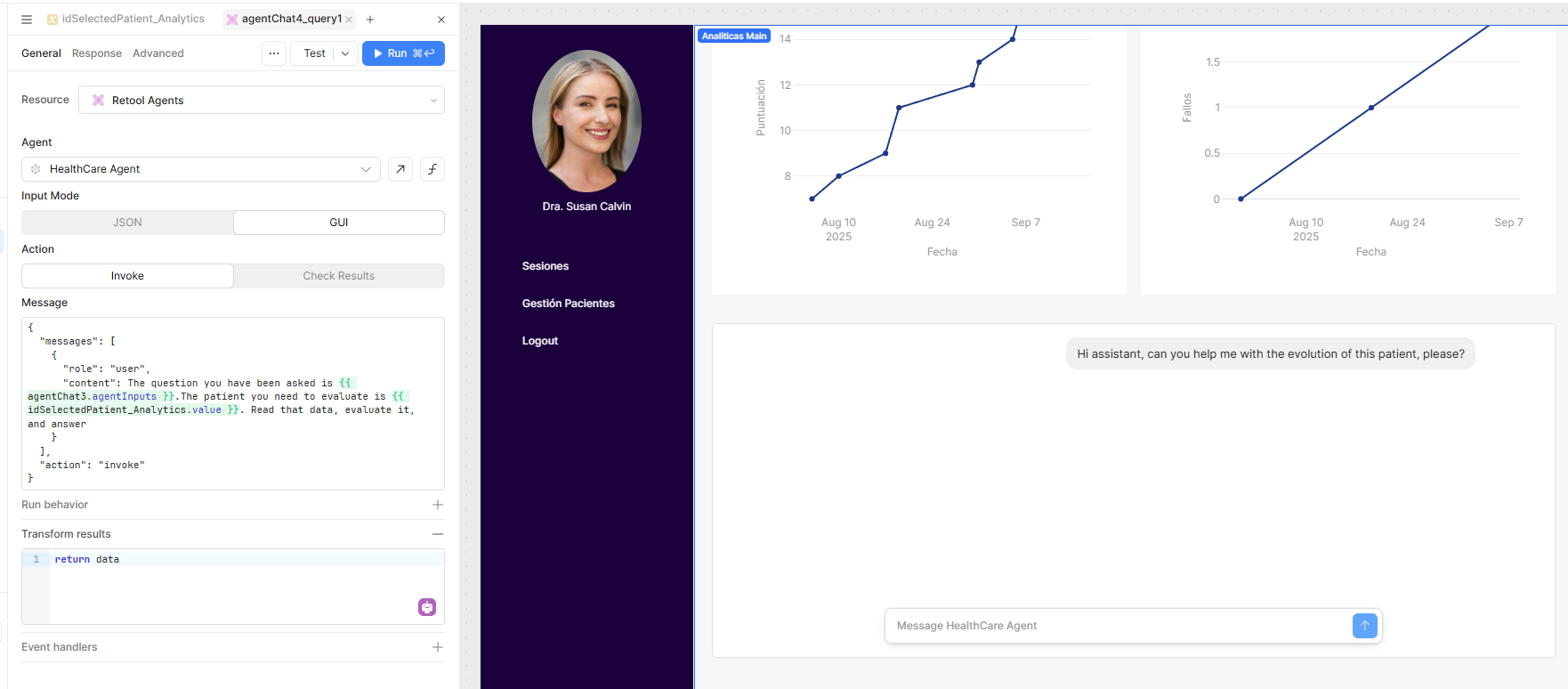Switch Input Mode to JSON
Viewport: 1568px width, 689px height.
pyautogui.click(x=127, y=223)
